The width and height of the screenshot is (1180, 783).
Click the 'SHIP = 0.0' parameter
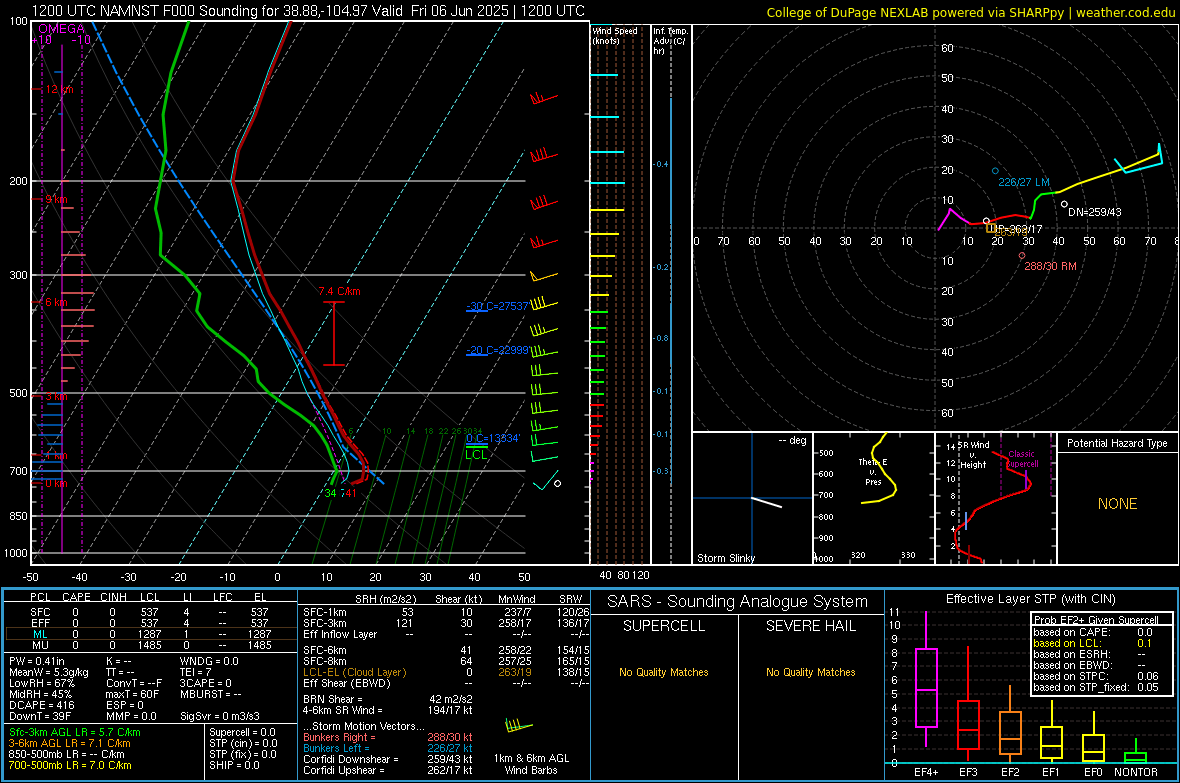[x=234, y=766]
